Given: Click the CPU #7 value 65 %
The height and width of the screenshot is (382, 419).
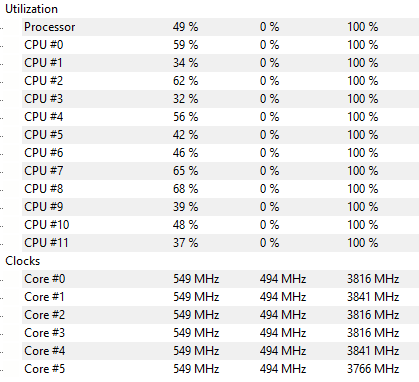Looking at the screenshot, I should 185,171.
